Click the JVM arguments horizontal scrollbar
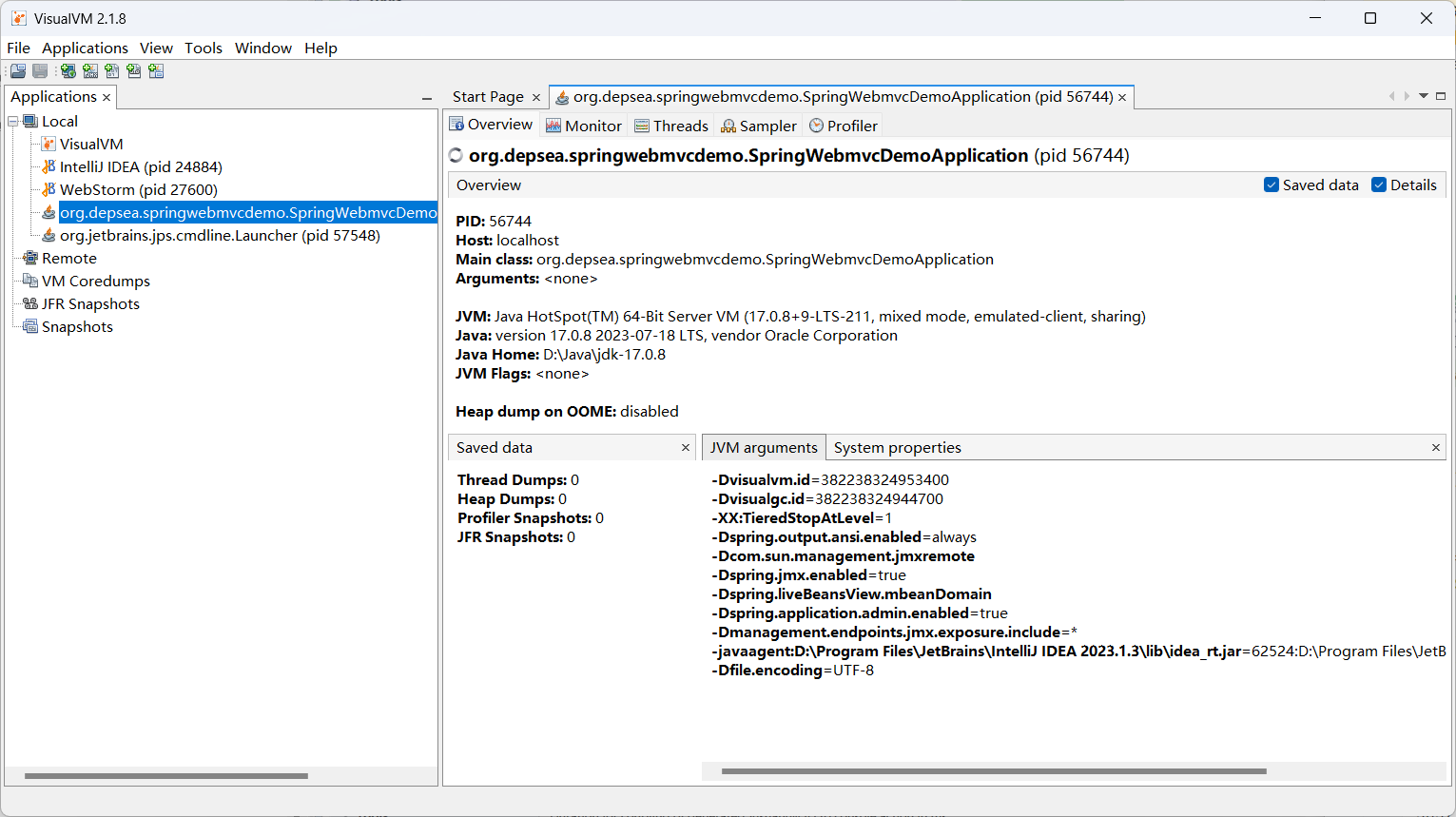Viewport: 1456px width, 817px height. [994, 771]
